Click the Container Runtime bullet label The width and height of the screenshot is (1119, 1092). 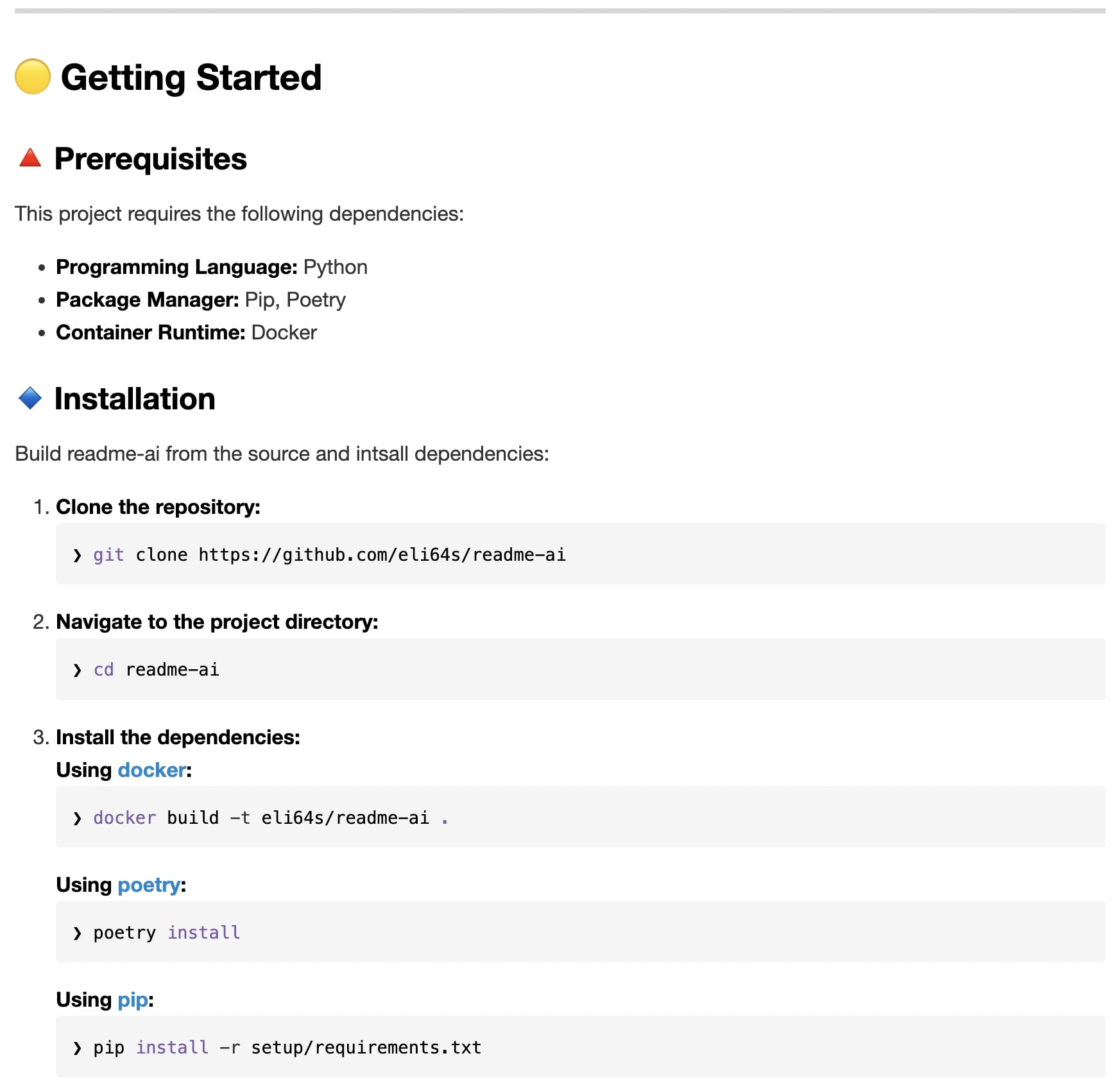pyautogui.click(x=151, y=332)
